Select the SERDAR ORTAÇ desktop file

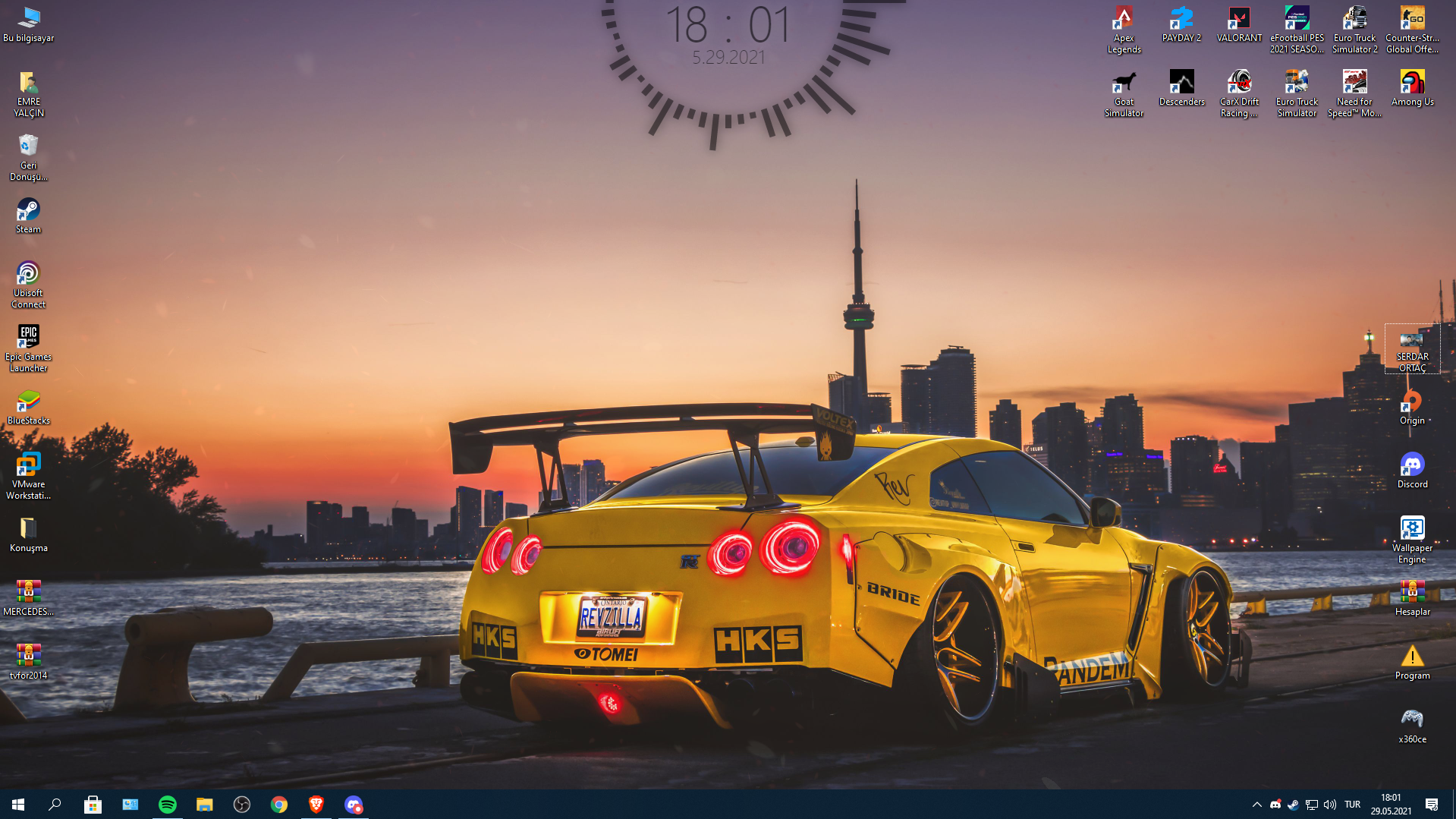[1412, 349]
